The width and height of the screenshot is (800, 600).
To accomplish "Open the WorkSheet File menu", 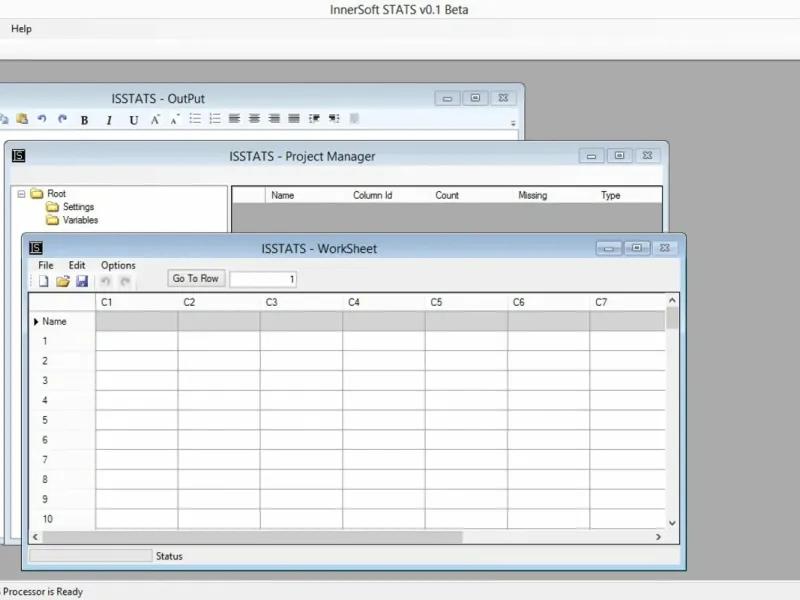I will (x=45, y=265).
